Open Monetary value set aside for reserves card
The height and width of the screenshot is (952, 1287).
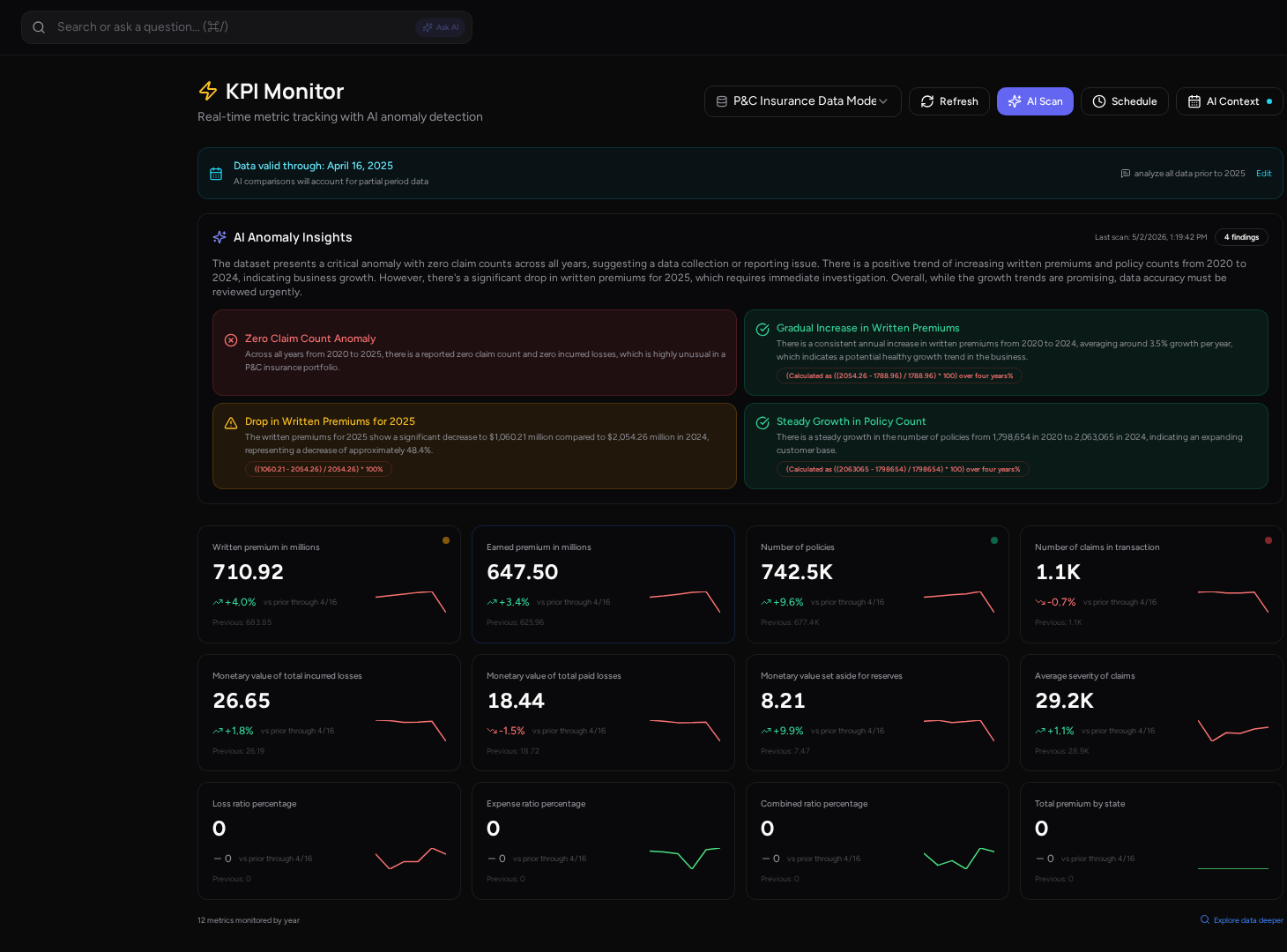[x=877, y=712]
